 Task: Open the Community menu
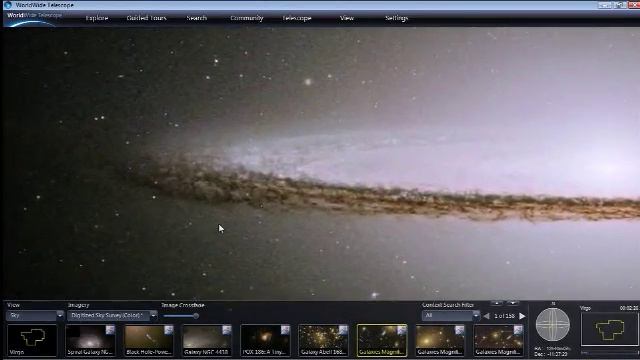click(247, 18)
